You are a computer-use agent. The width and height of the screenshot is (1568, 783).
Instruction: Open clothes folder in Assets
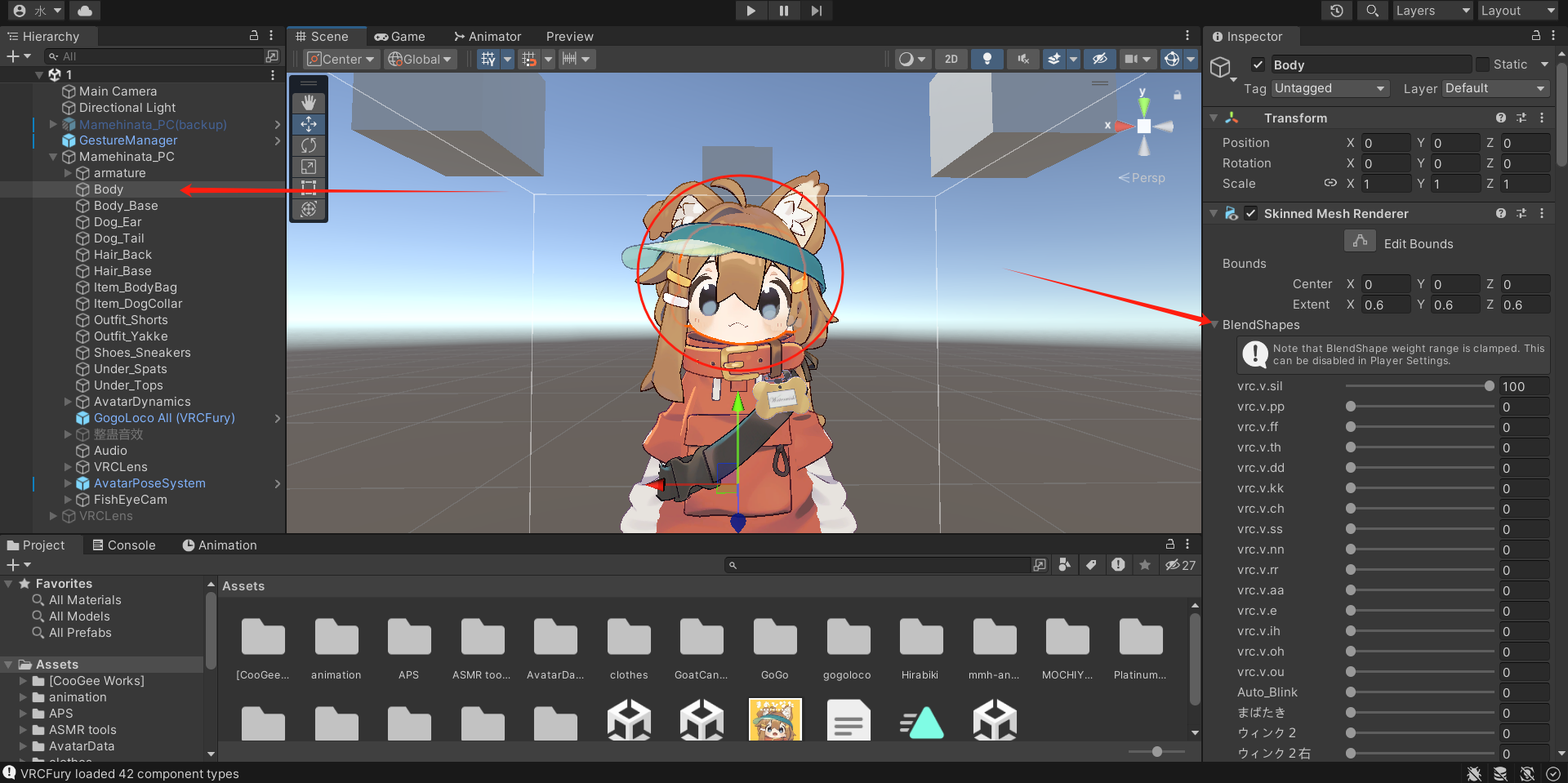pos(629,649)
